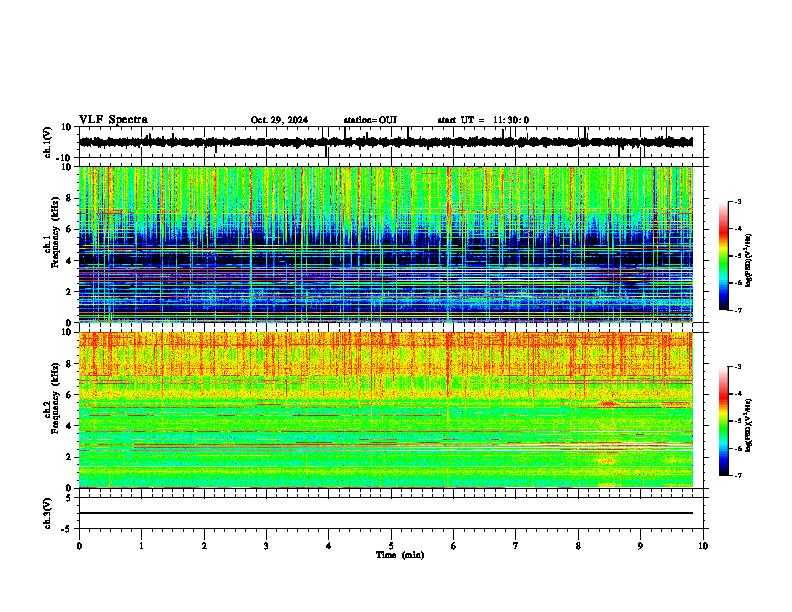Click the ch.1(V) waveform axis label

pyautogui.click(x=48, y=142)
